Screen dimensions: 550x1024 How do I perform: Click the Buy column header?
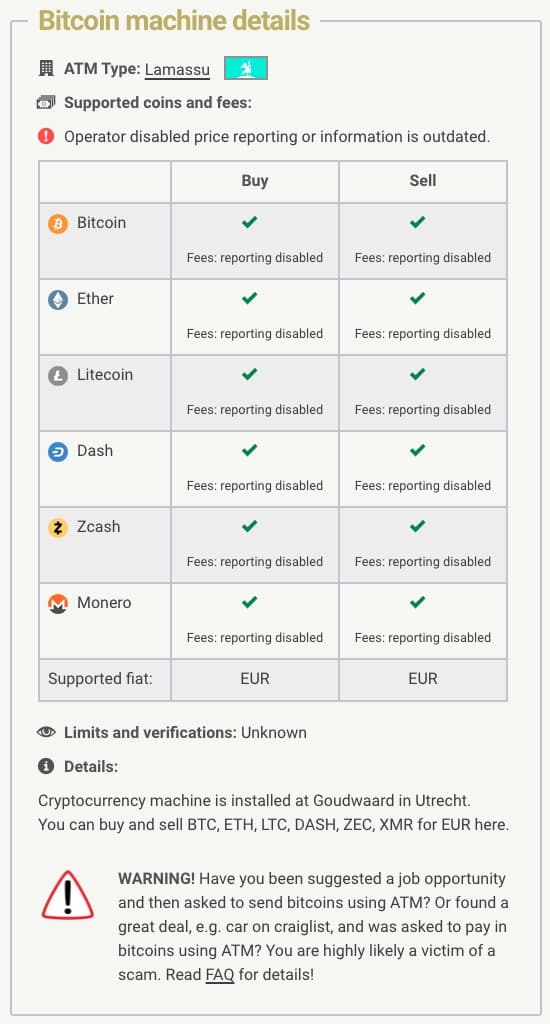[255, 181]
